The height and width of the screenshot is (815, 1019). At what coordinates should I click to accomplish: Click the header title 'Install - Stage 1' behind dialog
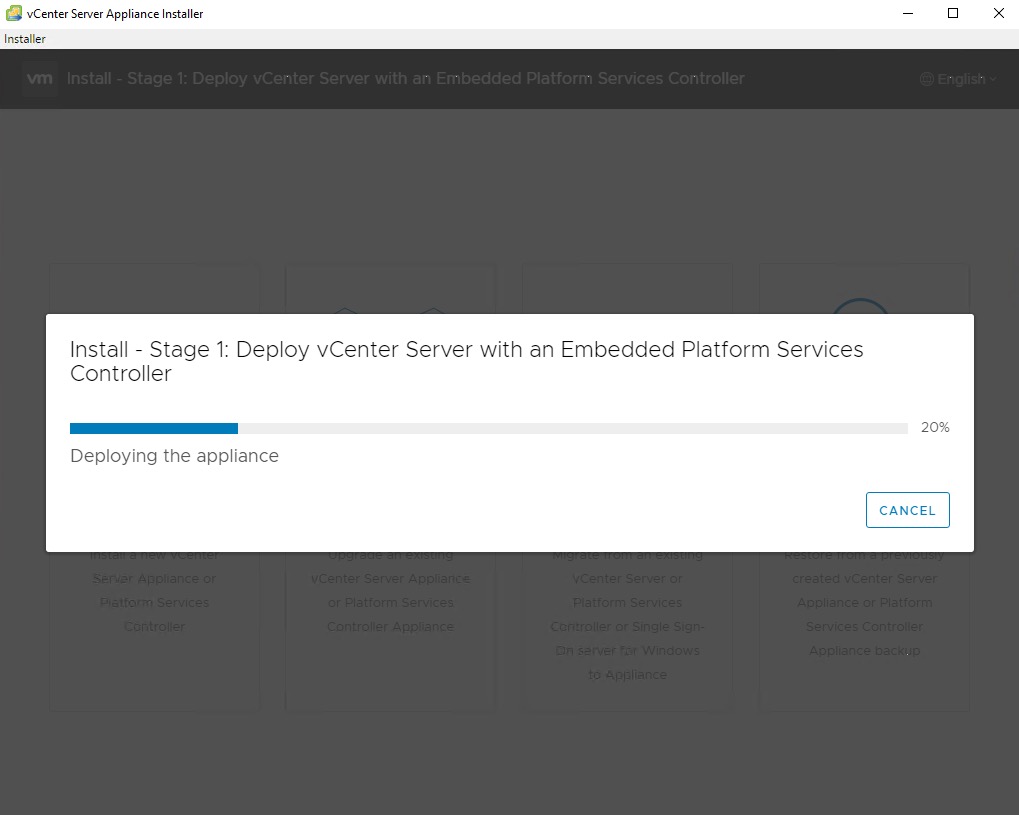(406, 79)
